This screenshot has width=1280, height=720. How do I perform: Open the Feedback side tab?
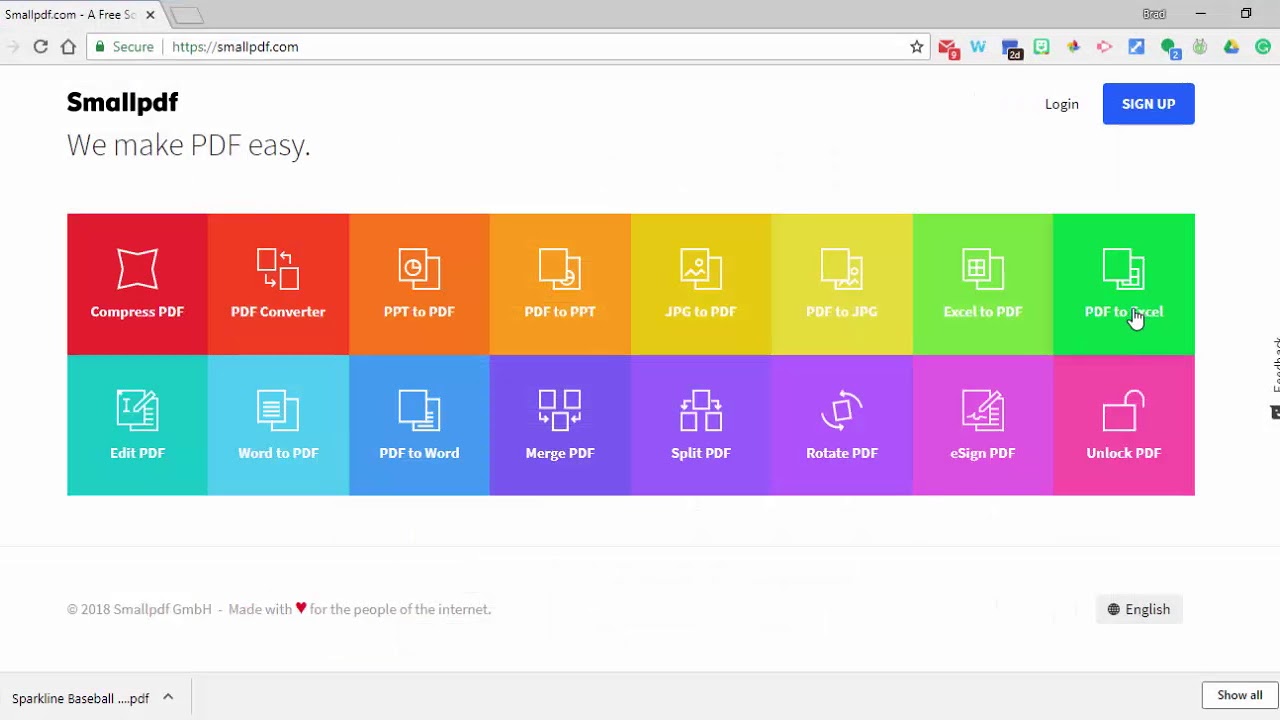(x=1274, y=378)
